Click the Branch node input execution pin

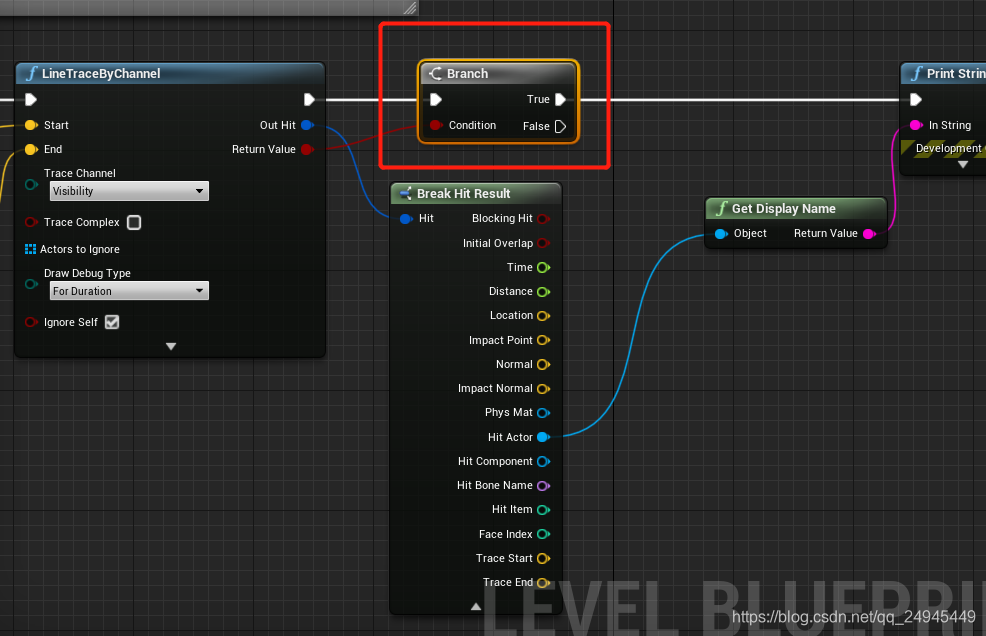(x=436, y=99)
